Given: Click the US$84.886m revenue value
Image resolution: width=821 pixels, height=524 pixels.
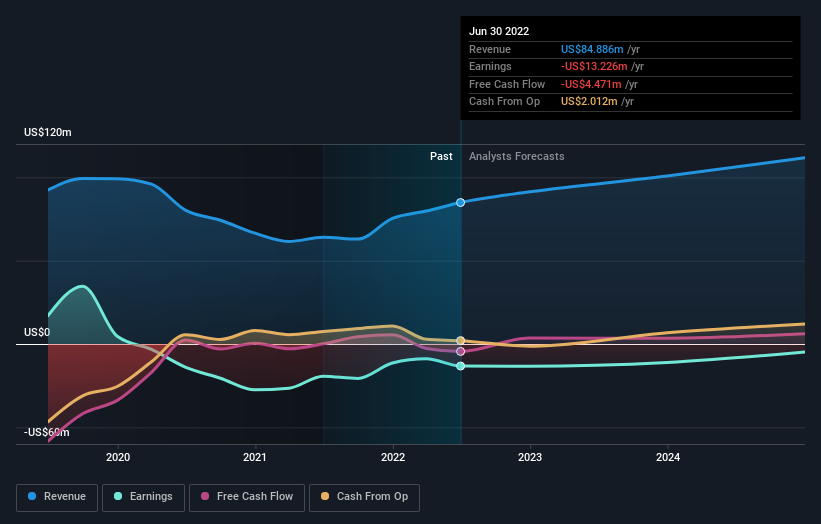Looking at the screenshot, I should click(592, 49).
